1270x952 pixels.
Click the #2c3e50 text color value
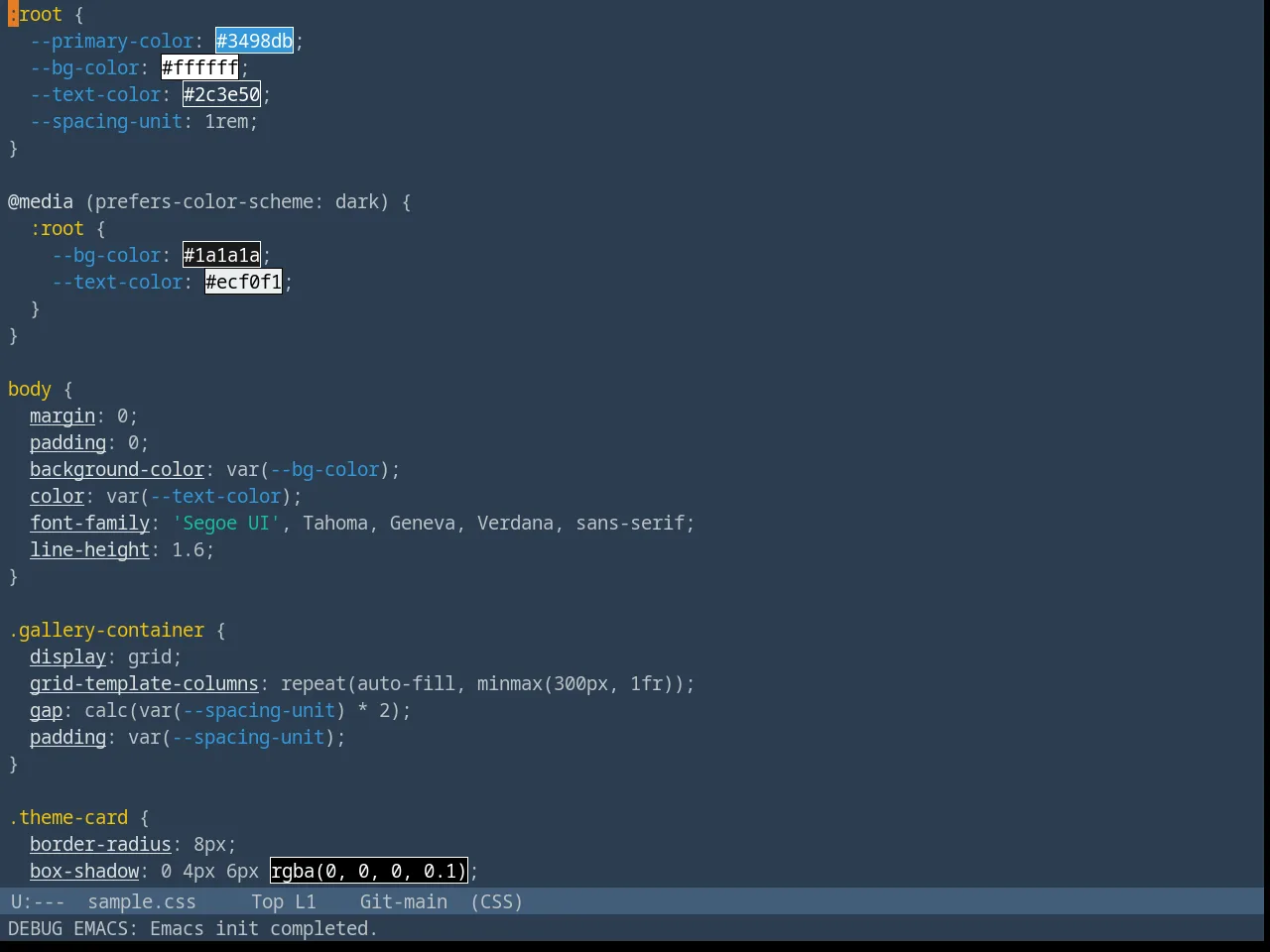(x=221, y=94)
